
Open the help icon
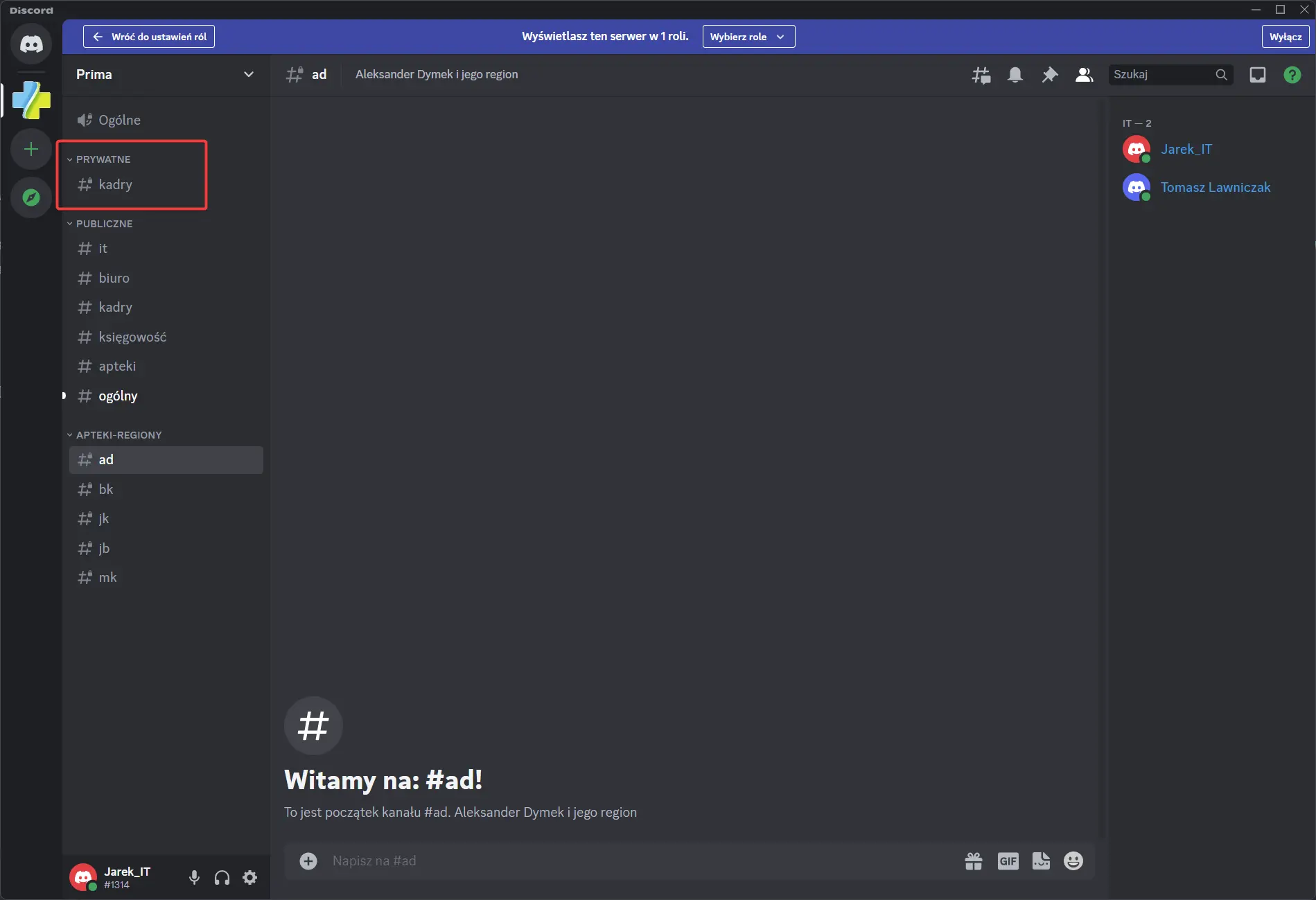tap(1292, 75)
